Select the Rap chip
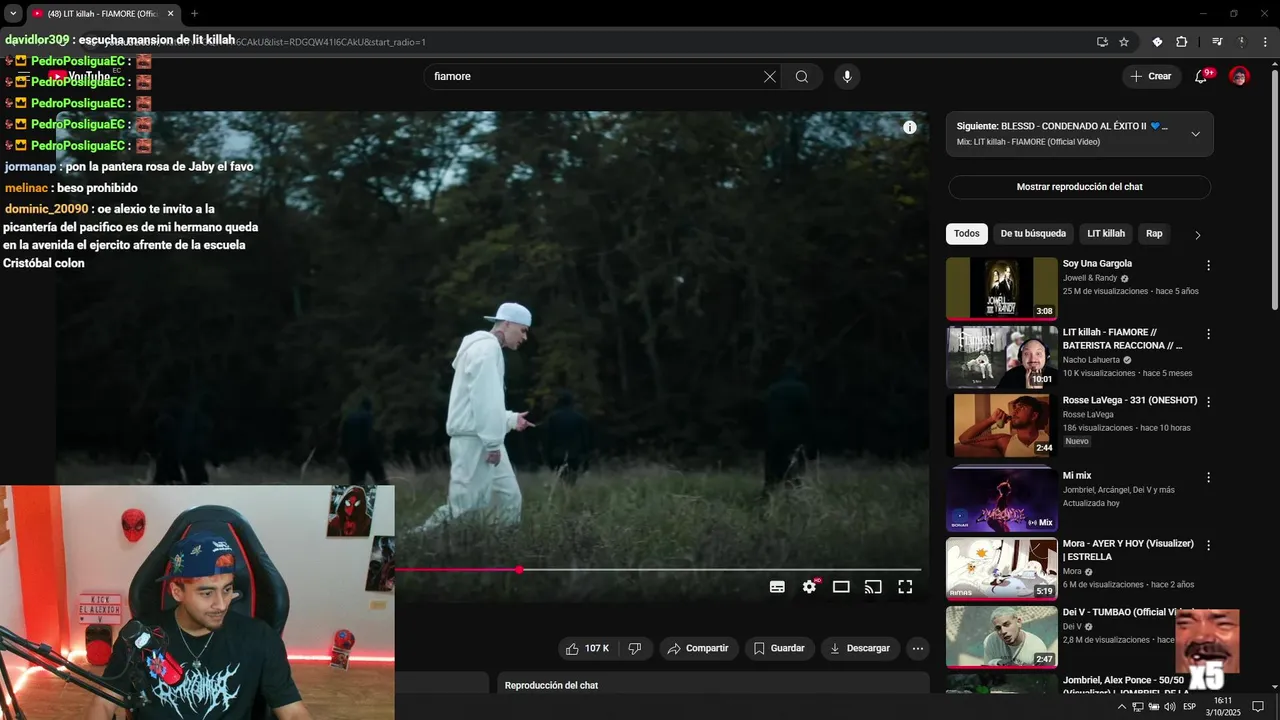This screenshot has height=720, width=1280. tap(1154, 234)
